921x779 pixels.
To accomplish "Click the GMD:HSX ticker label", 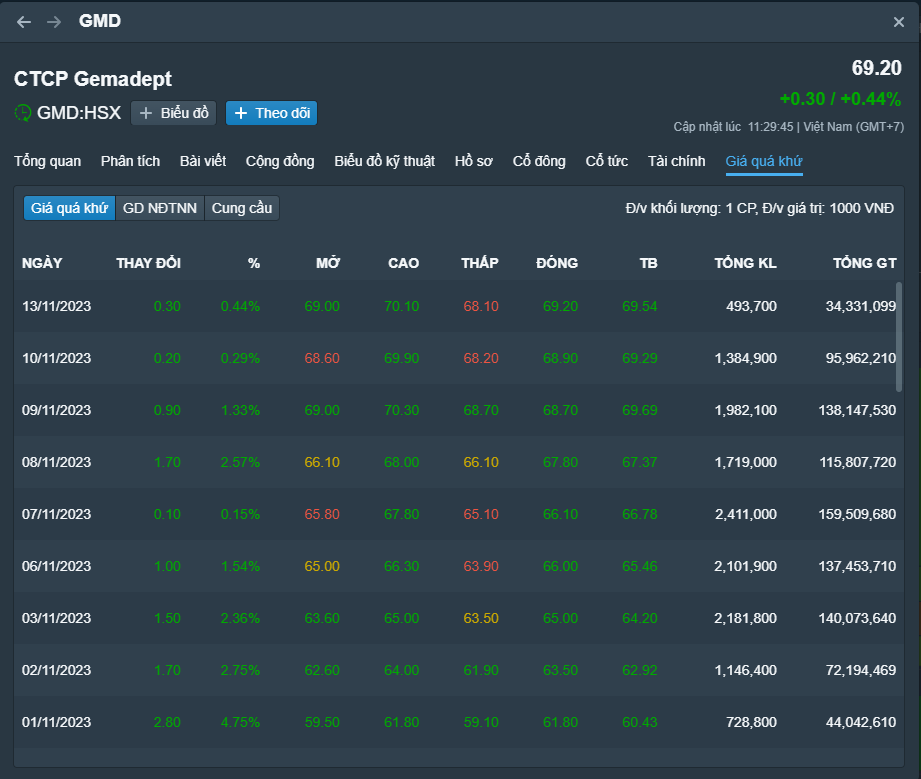I will pyautogui.click(x=79, y=113).
